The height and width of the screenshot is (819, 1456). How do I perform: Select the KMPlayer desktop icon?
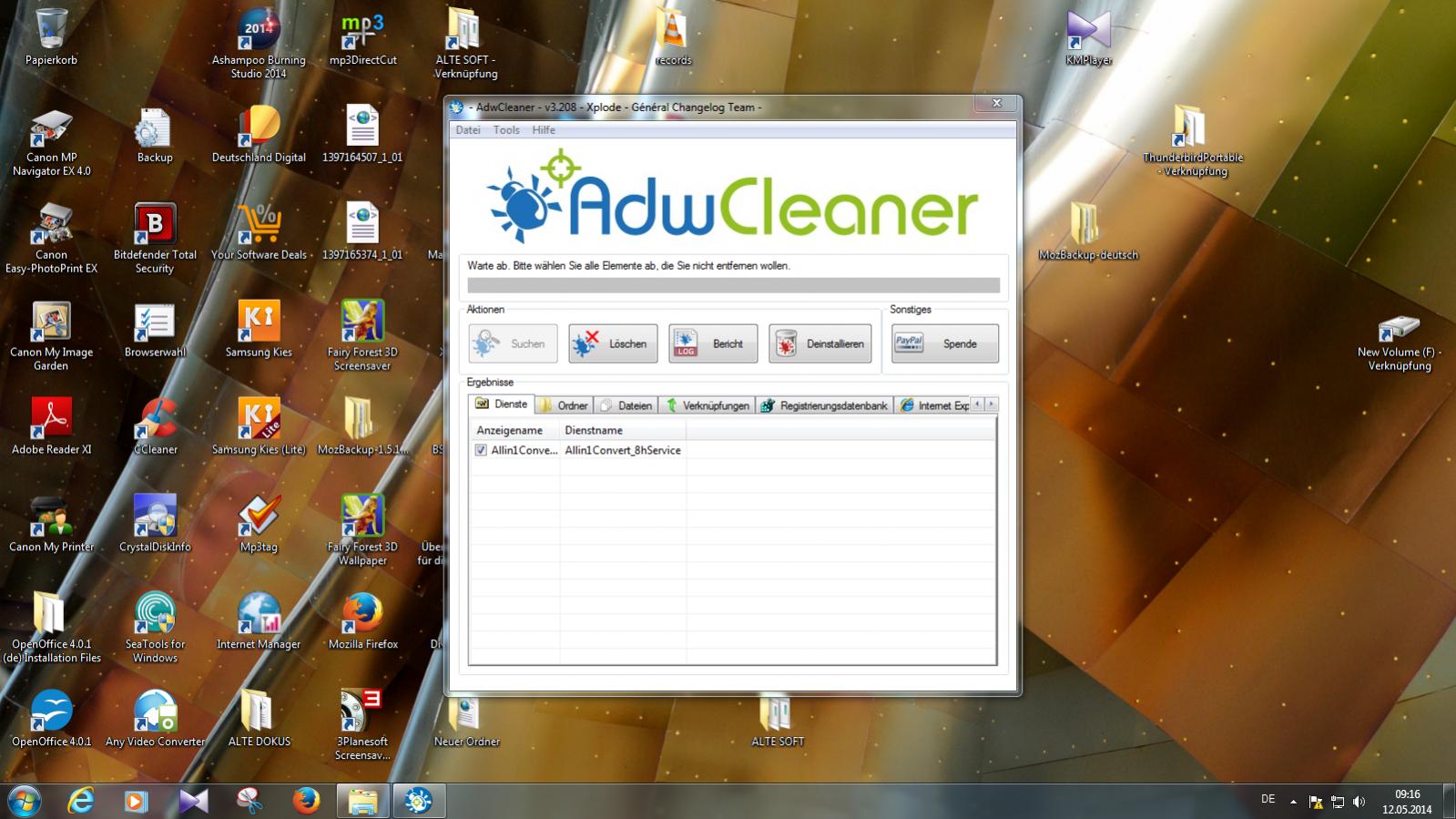[x=1089, y=37]
